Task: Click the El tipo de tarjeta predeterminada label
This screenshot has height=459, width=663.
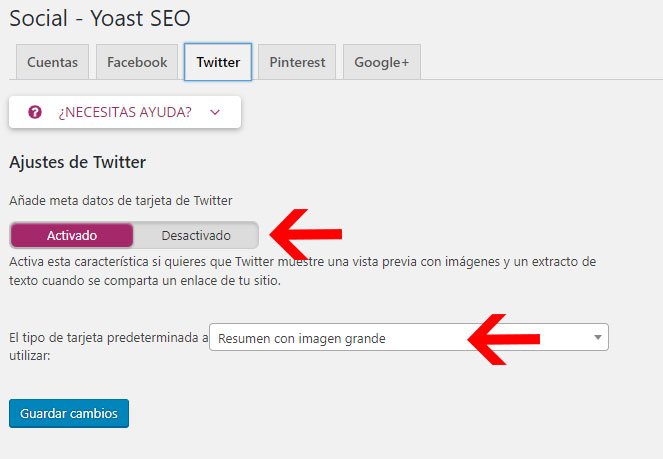Action: [109, 346]
